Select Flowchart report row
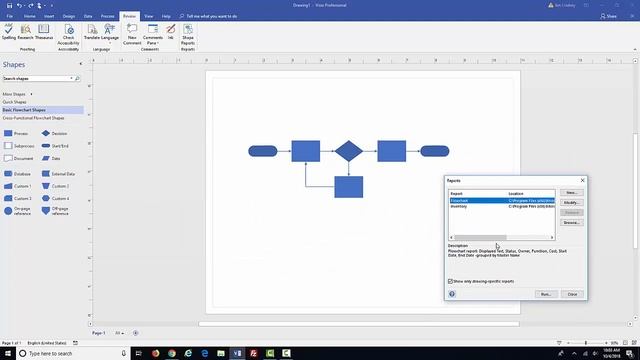This screenshot has width=640, height=360. click(x=502, y=201)
